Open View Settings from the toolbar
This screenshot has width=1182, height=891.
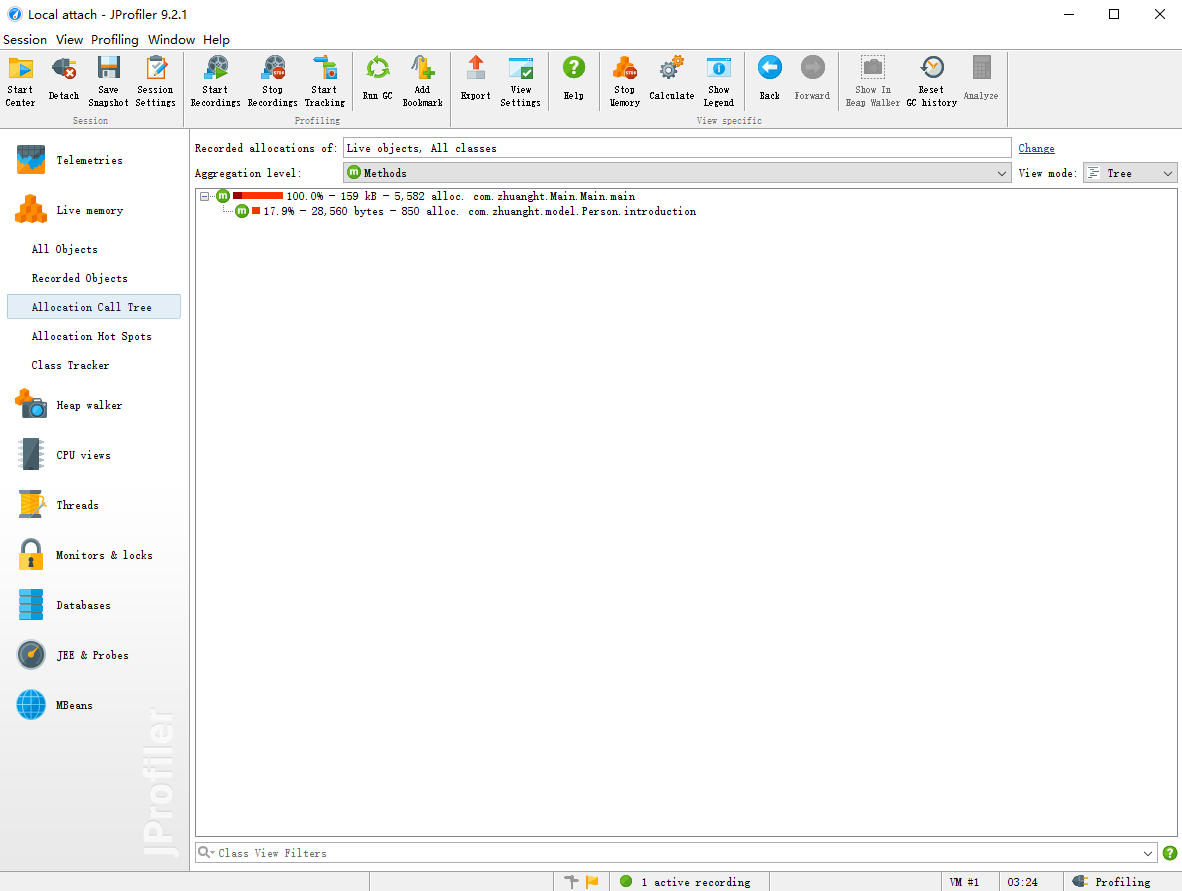point(520,69)
